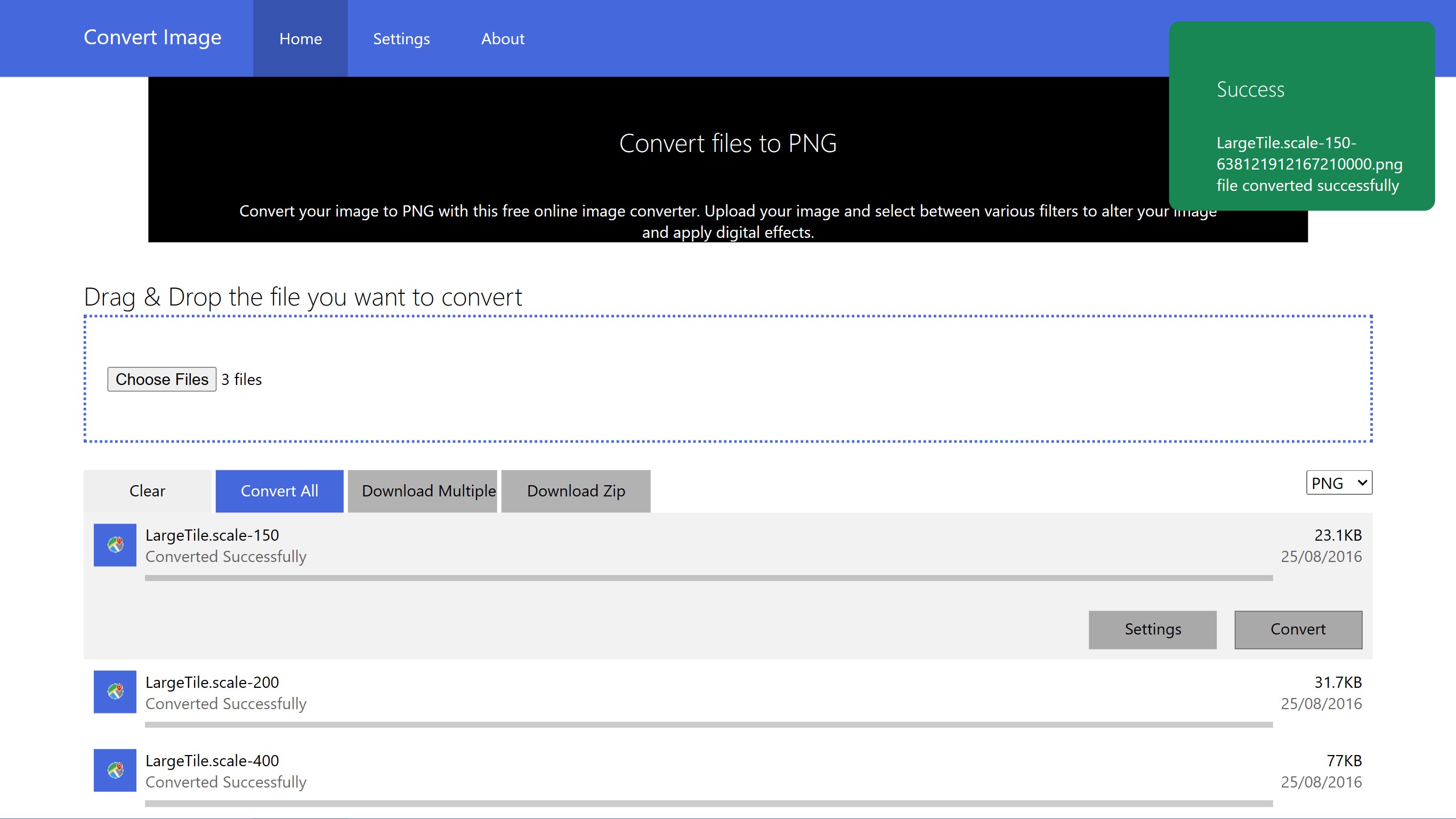Open the PNG format dropdown
The width and height of the screenshot is (1456, 819).
[1338, 483]
